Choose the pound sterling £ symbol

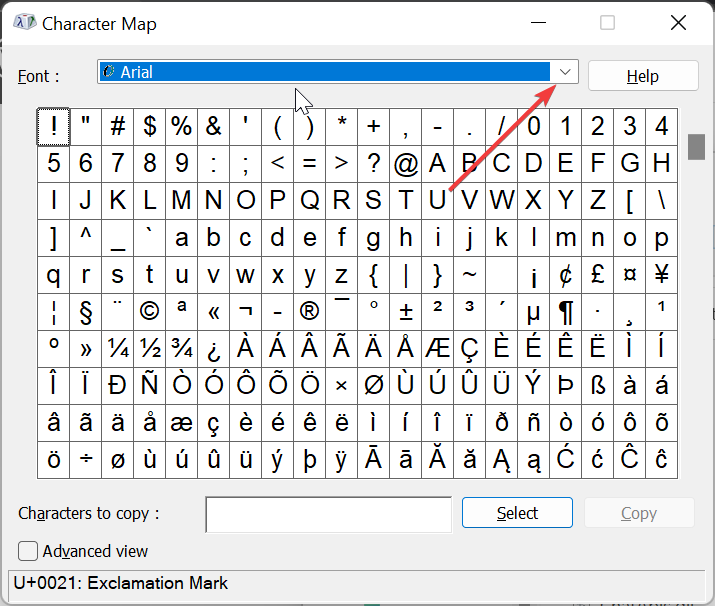[x=598, y=275]
